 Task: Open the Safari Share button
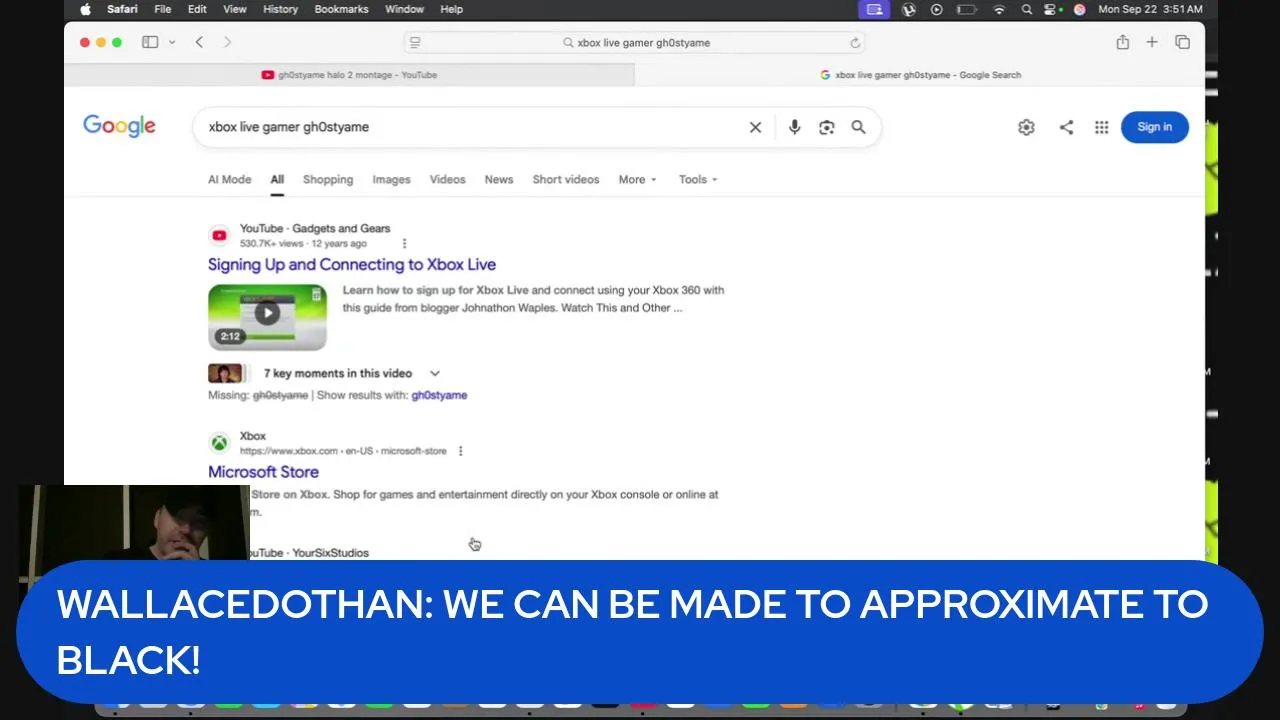pyautogui.click(x=1122, y=42)
